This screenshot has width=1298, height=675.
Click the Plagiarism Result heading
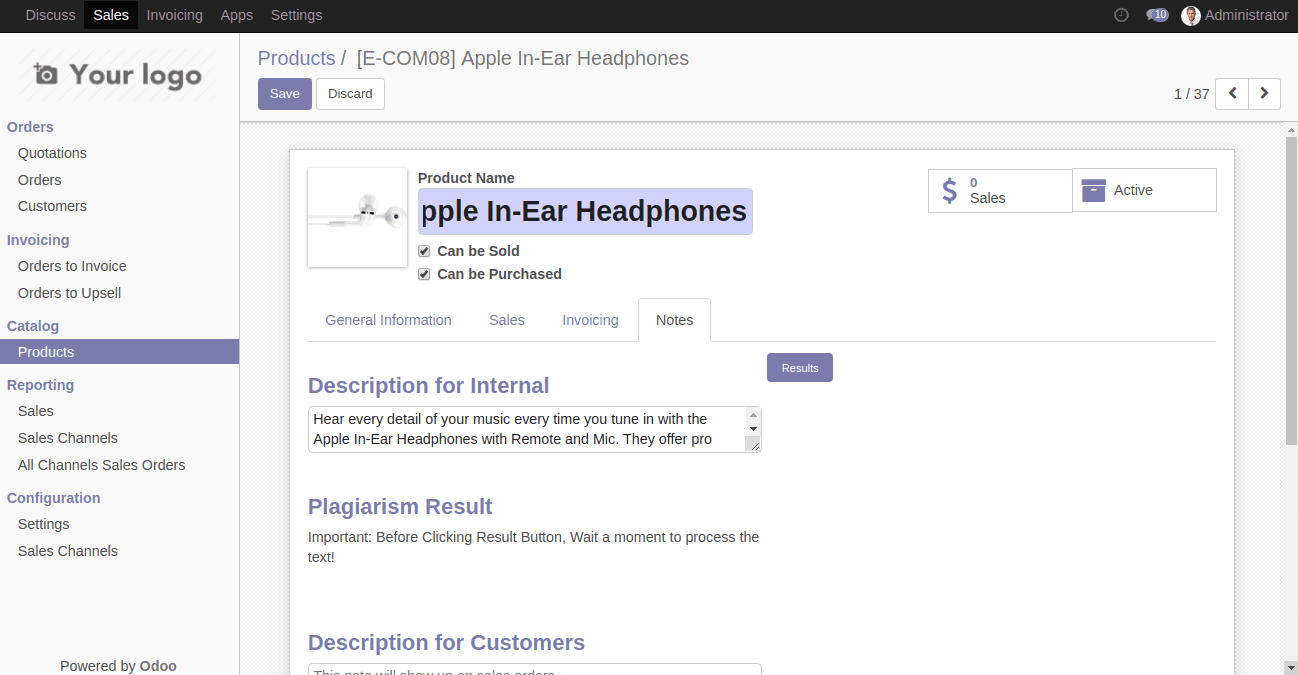coord(400,506)
